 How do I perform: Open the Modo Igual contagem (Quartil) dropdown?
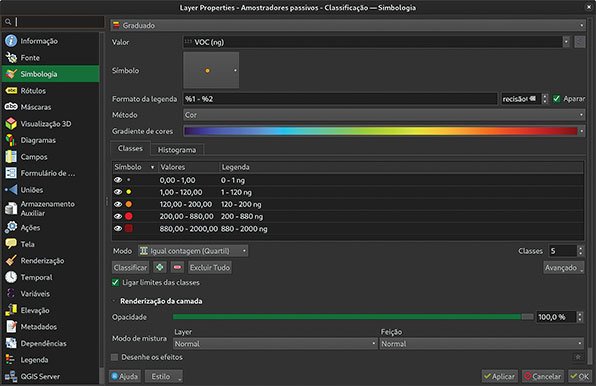(x=193, y=251)
